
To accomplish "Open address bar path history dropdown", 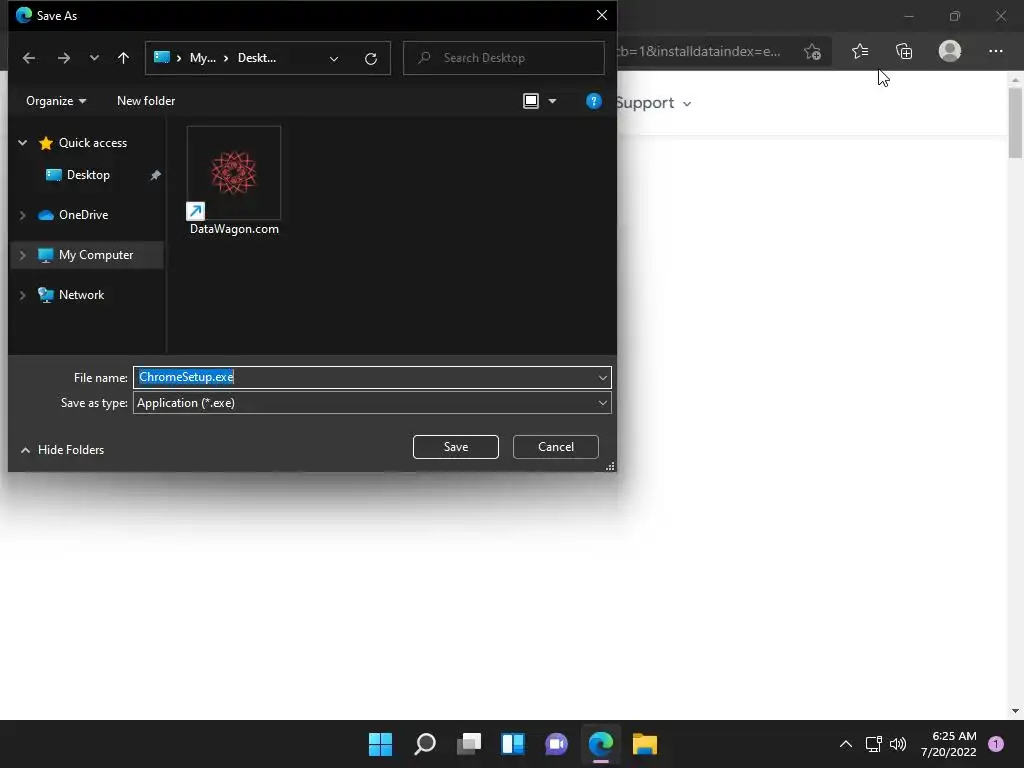I will pos(334,59).
